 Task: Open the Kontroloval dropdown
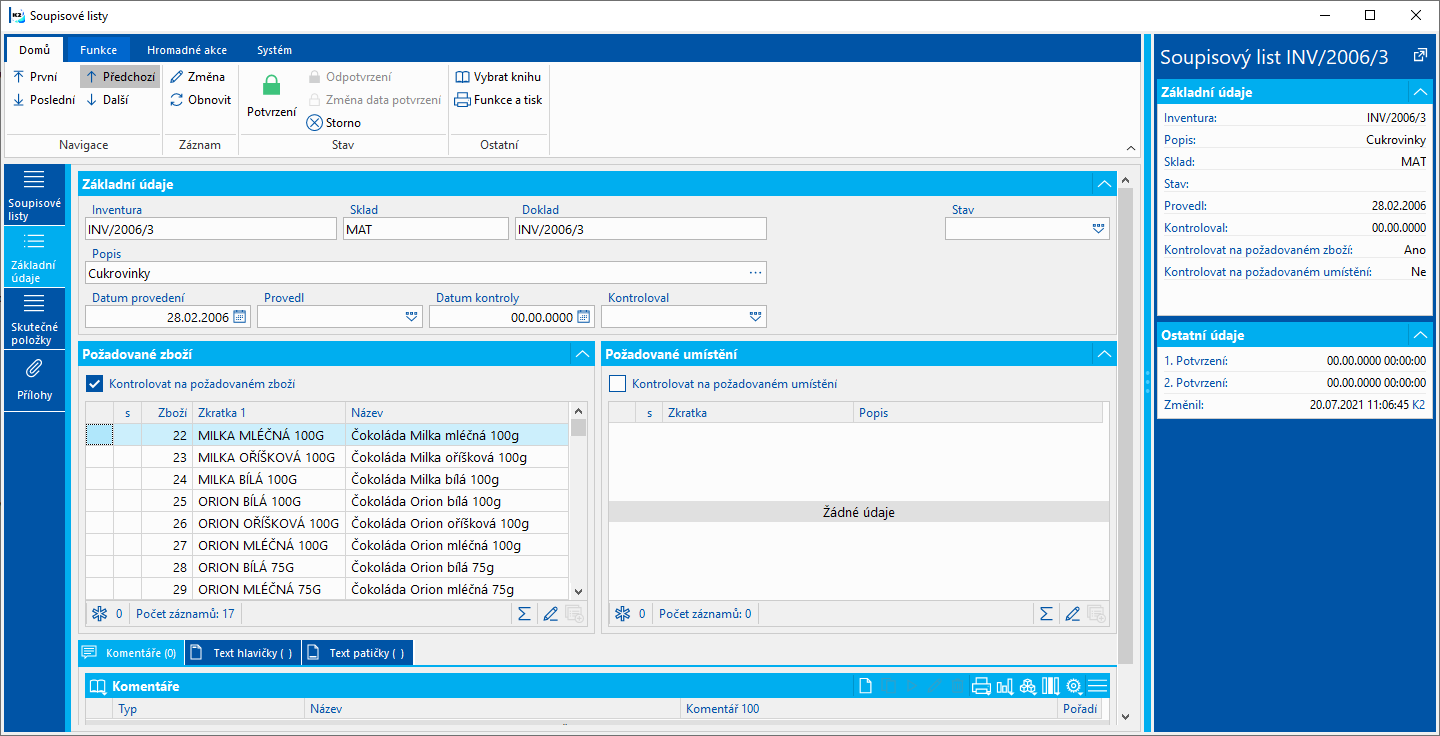pos(756,317)
